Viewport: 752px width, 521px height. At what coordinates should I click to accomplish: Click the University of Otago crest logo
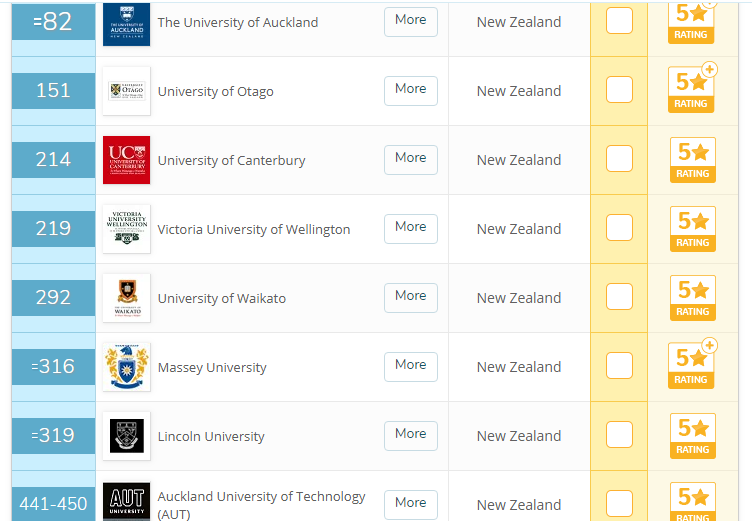coord(126,91)
